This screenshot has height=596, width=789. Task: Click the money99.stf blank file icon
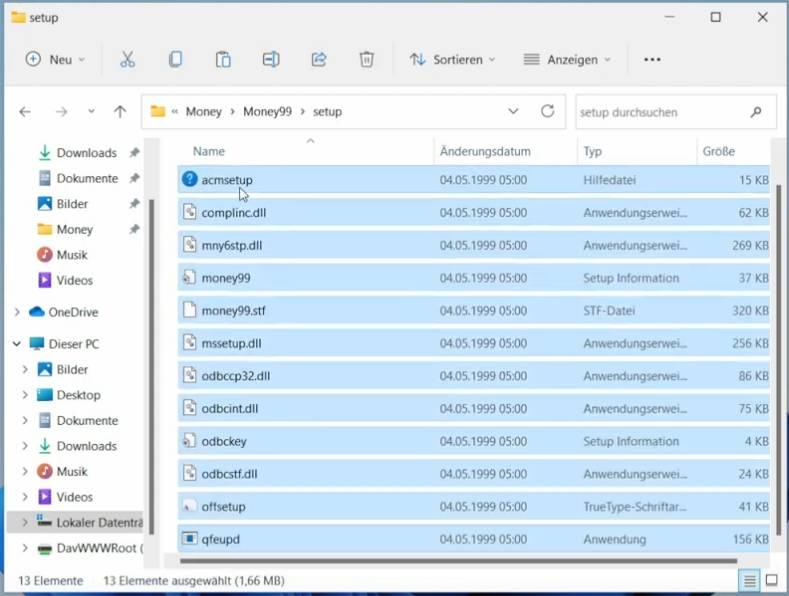tap(189, 310)
